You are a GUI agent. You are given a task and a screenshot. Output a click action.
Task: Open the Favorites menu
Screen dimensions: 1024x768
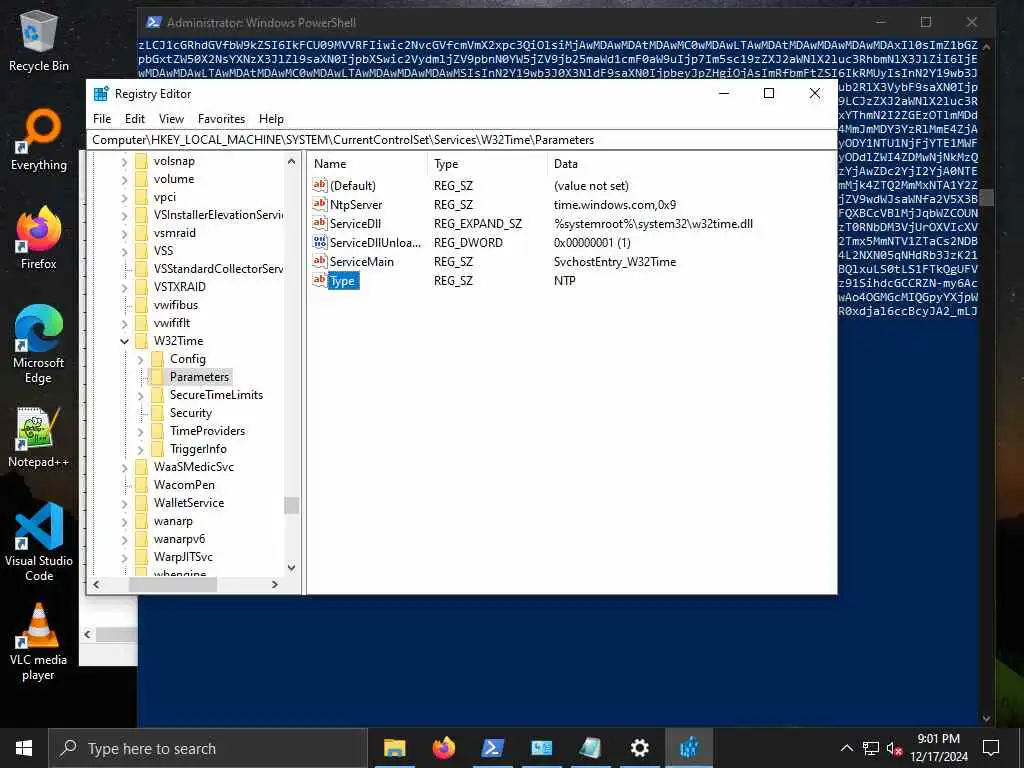tap(221, 119)
